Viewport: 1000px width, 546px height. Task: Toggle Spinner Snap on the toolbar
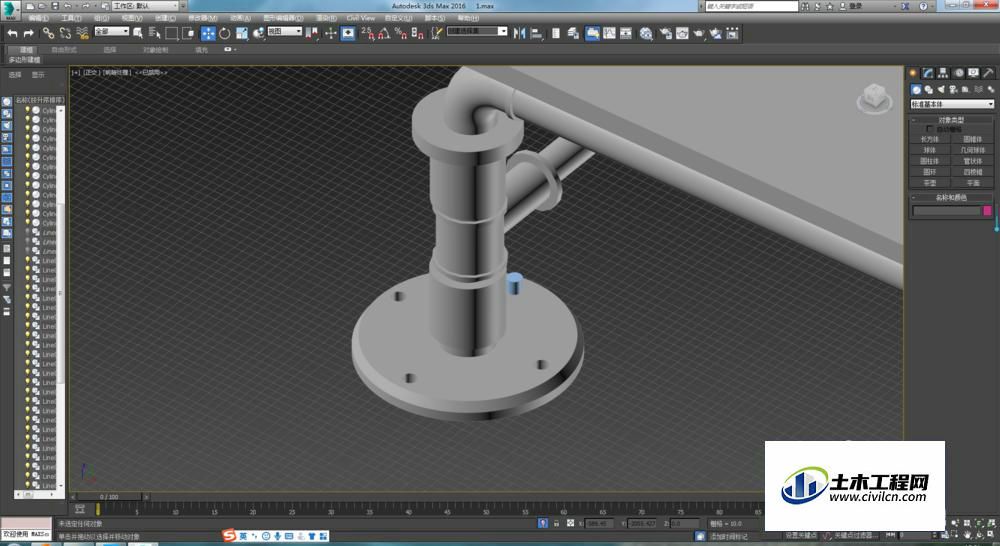click(417, 33)
